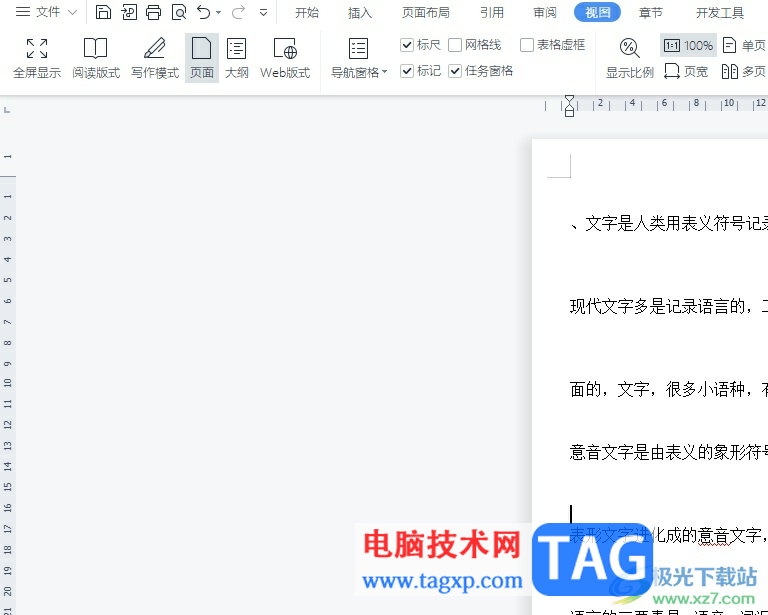Click the Print icon
This screenshot has width=768, height=615.
[x=154, y=12]
